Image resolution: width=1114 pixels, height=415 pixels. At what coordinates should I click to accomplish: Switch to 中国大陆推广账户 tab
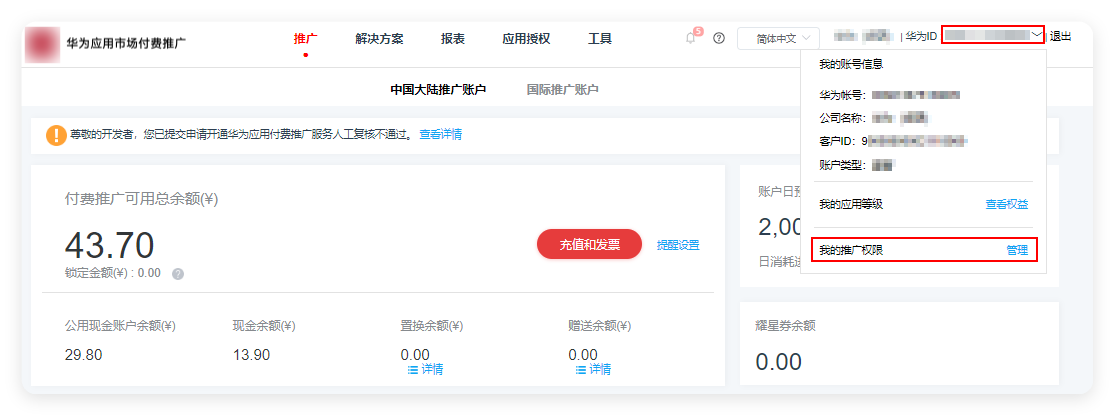(438, 90)
